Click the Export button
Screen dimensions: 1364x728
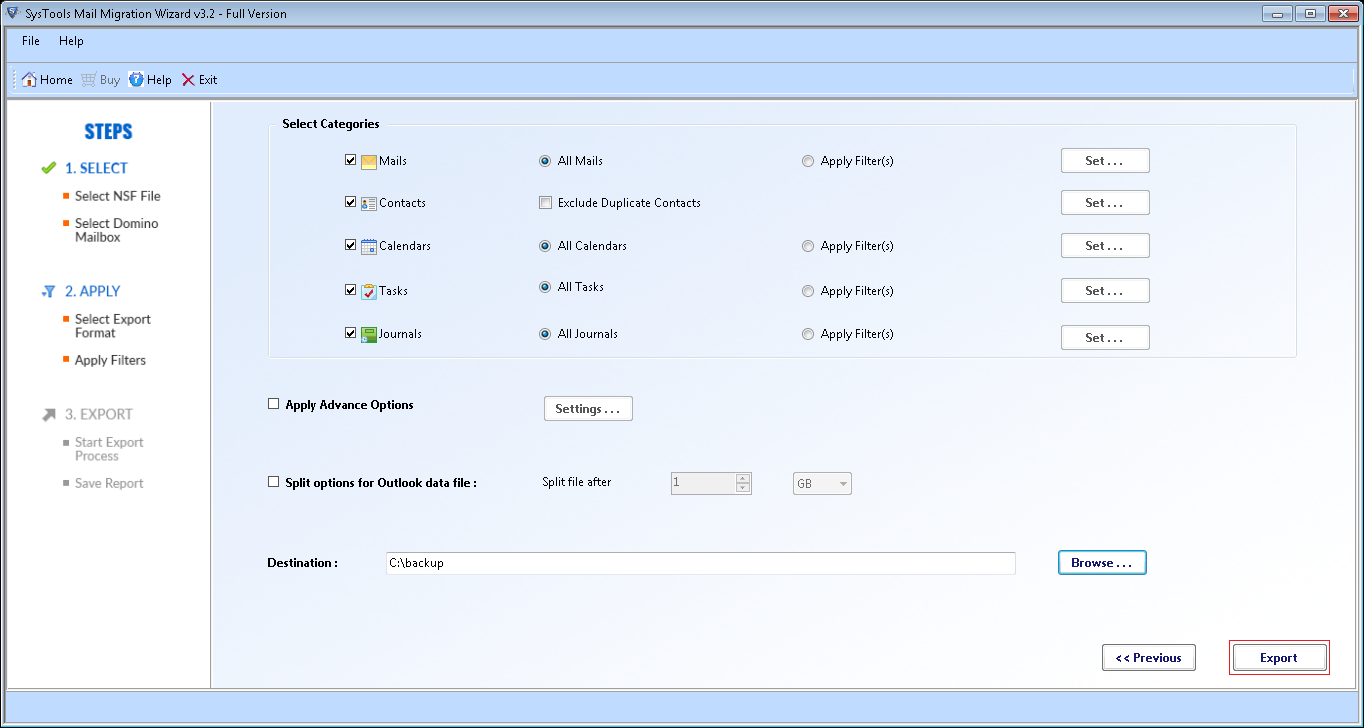tap(1279, 658)
